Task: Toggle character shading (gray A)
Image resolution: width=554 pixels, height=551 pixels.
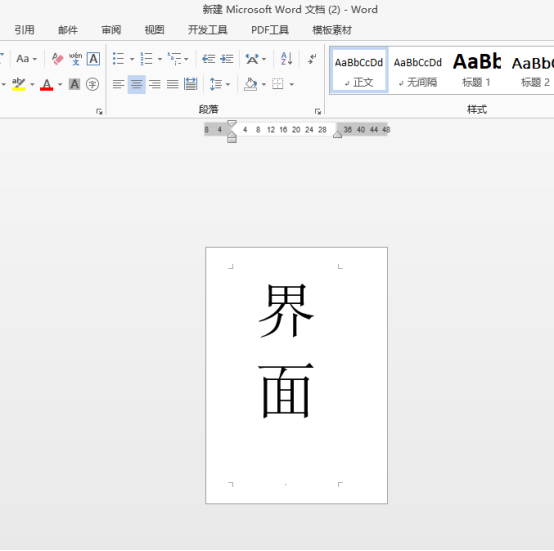Action: click(x=74, y=84)
